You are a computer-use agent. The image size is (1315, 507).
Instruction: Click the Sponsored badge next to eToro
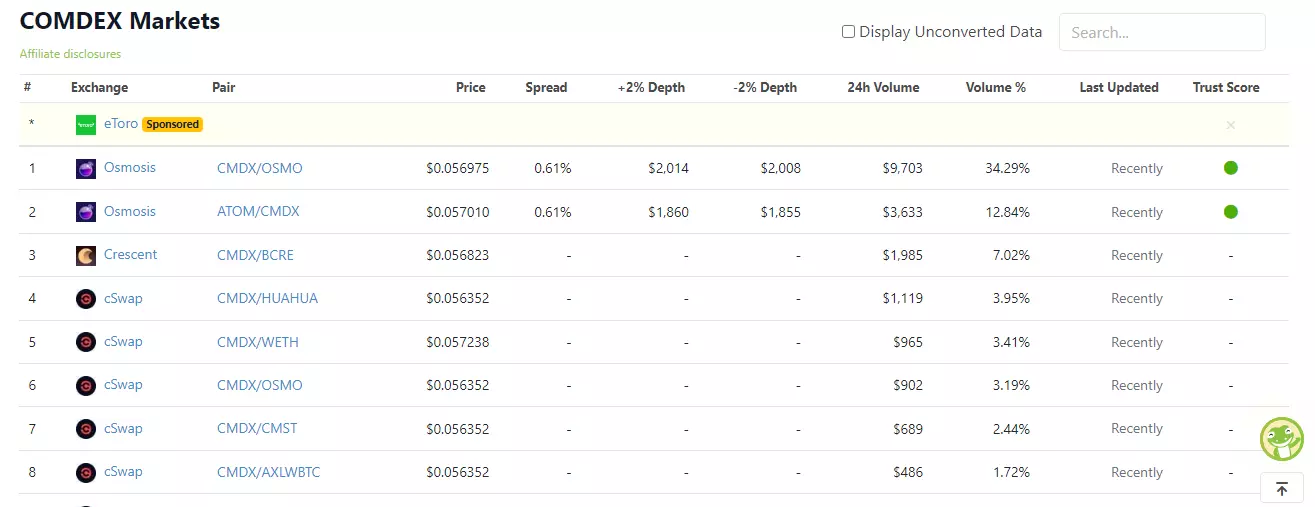coord(173,124)
